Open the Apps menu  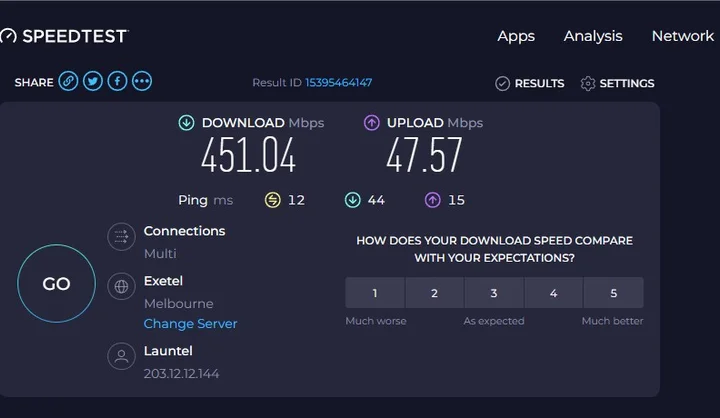(516, 36)
